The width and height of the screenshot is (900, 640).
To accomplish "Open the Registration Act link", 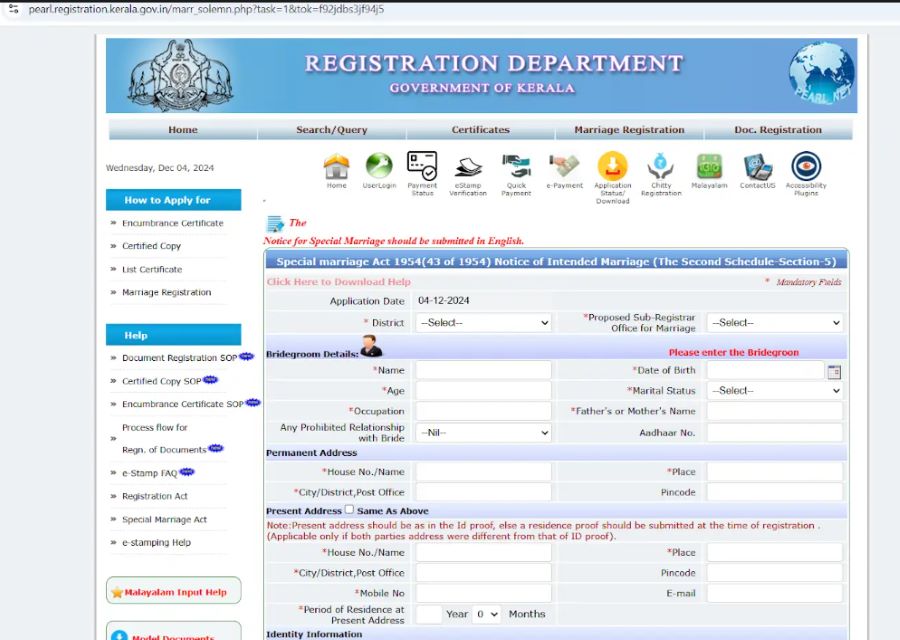I will (x=155, y=496).
